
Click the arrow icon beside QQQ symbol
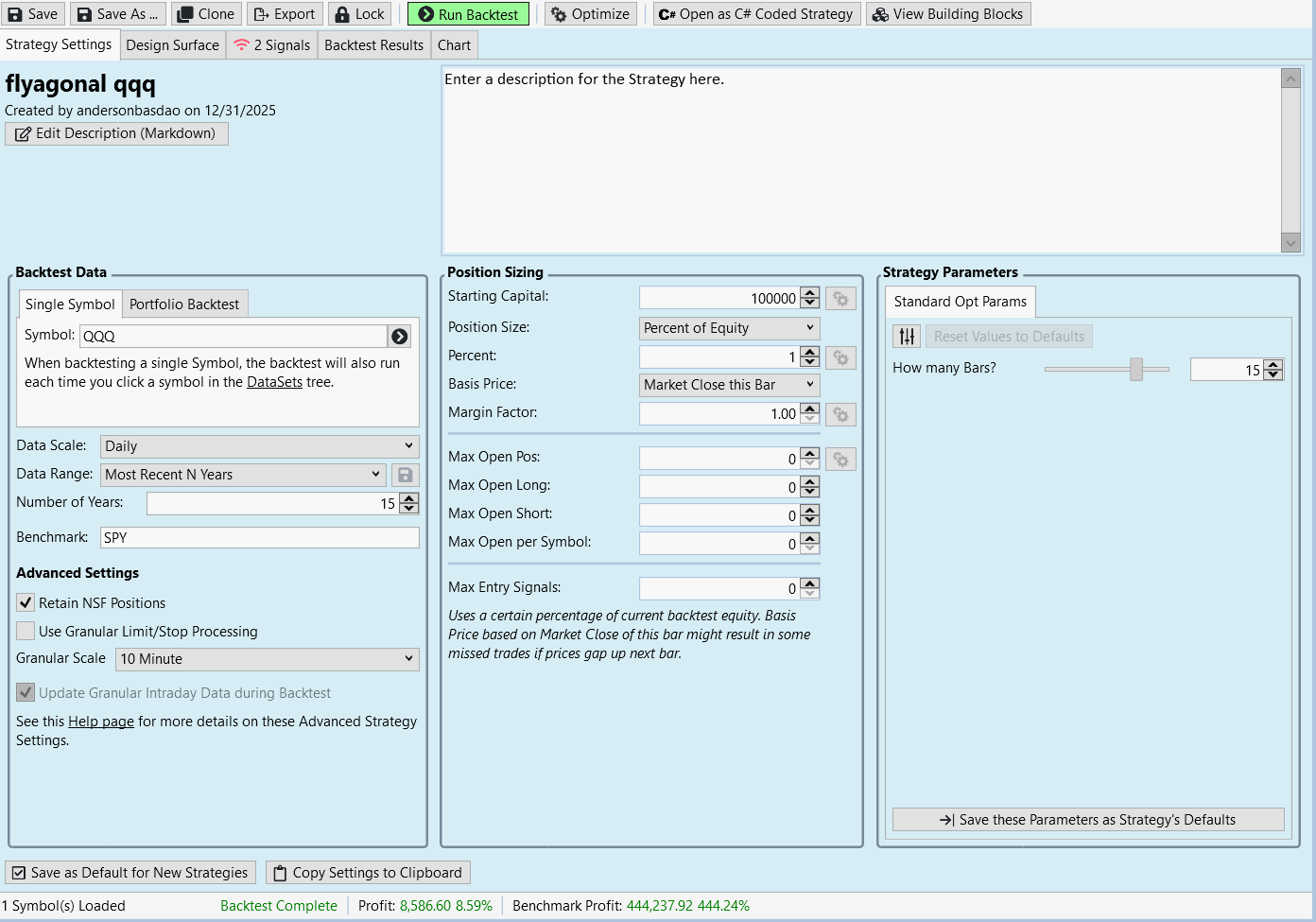400,337
